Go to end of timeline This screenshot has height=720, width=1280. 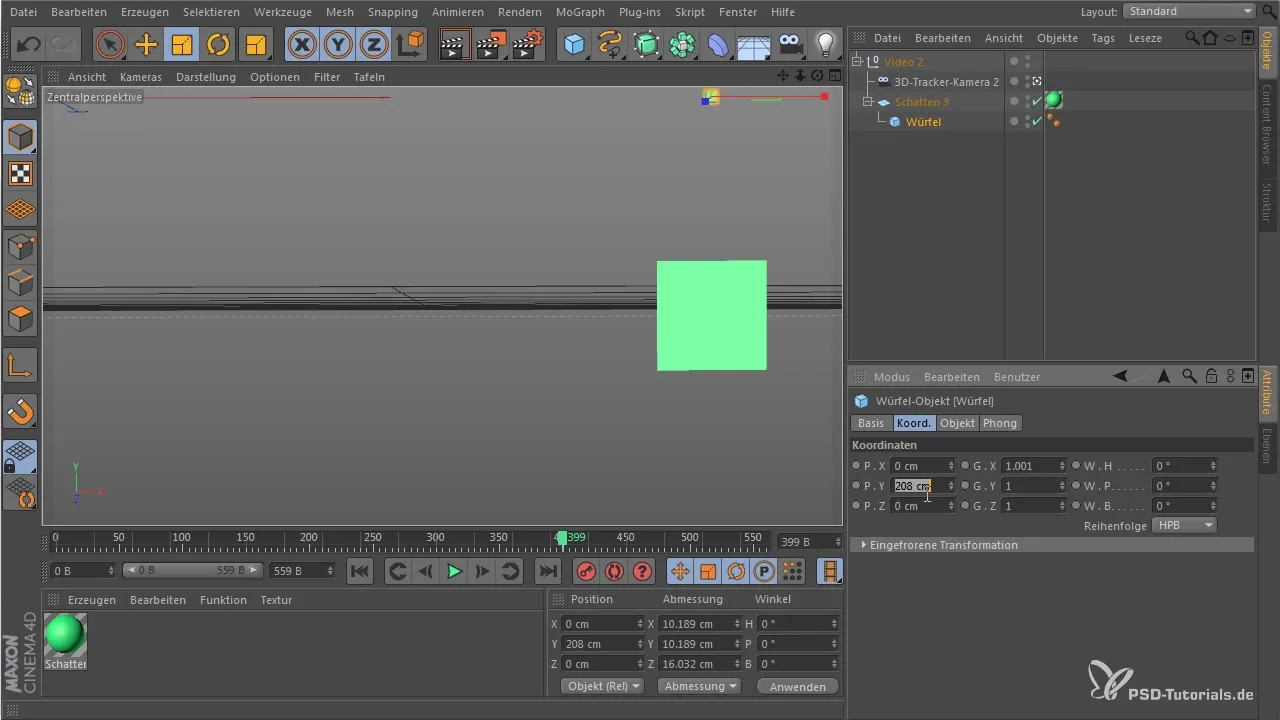(547, 571)
